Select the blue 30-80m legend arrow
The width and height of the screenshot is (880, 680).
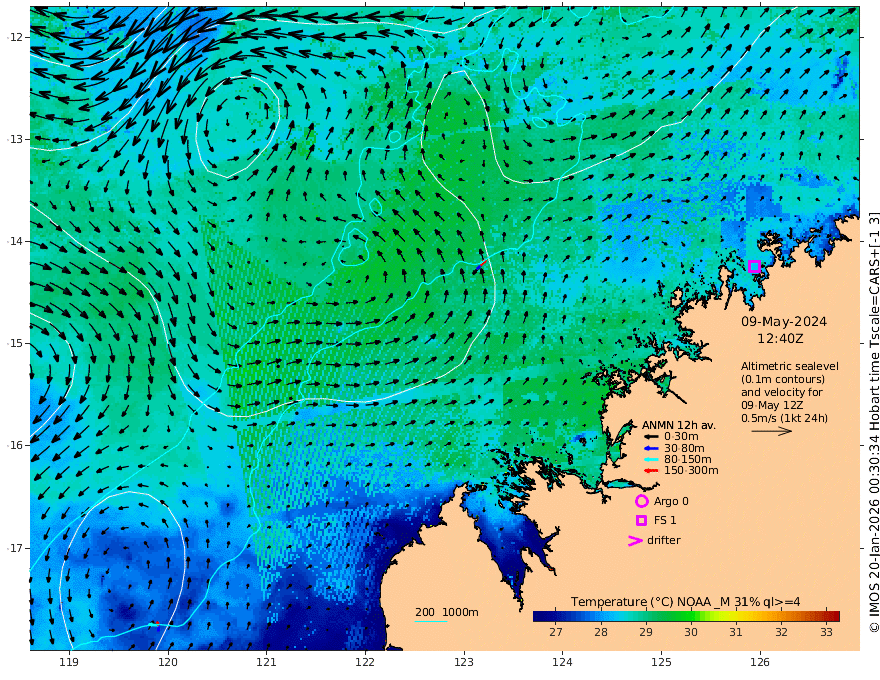(x=651, y=448)
